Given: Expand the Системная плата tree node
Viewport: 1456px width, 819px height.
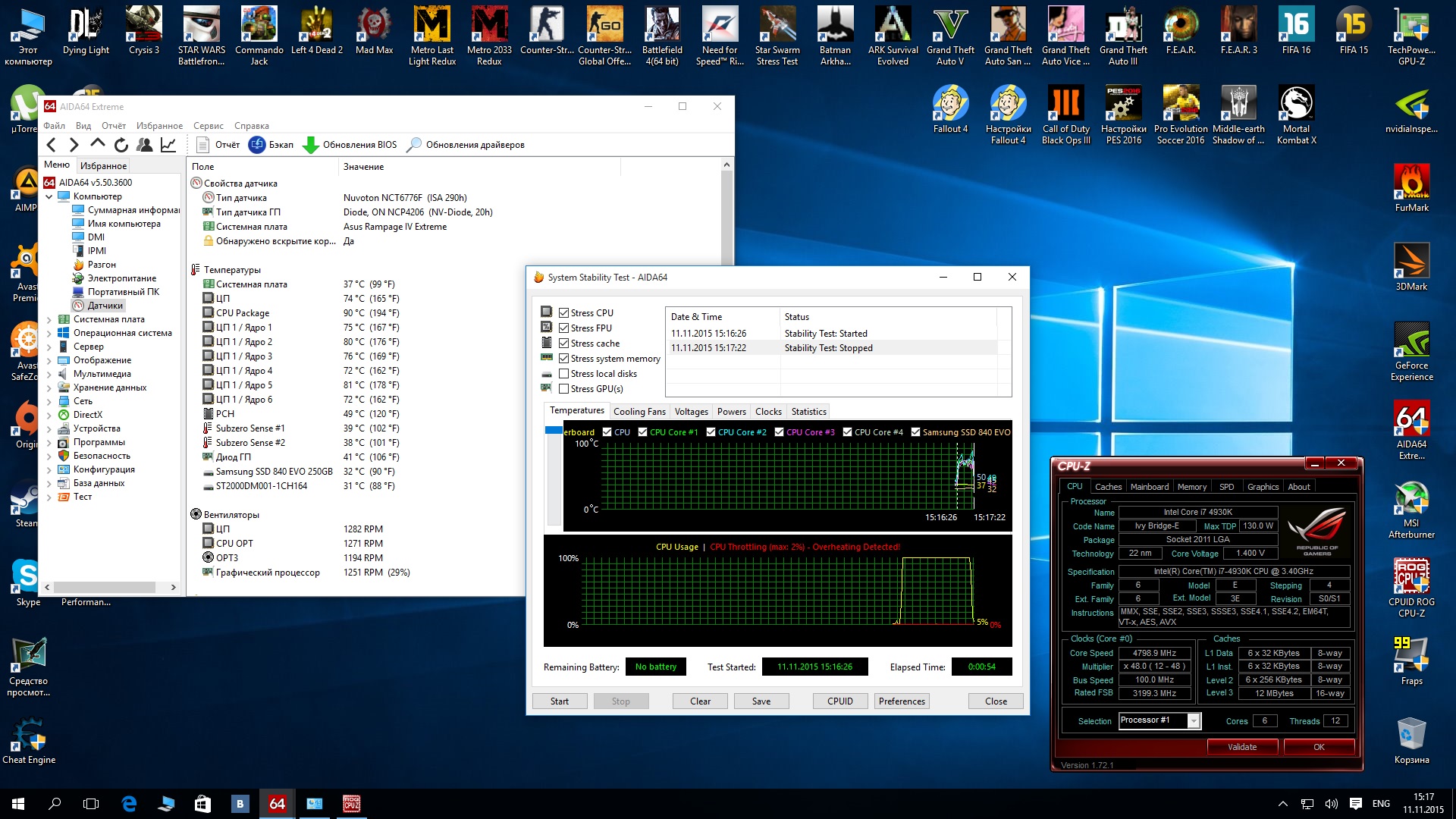Looking at the screenshot, I should (49, 319).
